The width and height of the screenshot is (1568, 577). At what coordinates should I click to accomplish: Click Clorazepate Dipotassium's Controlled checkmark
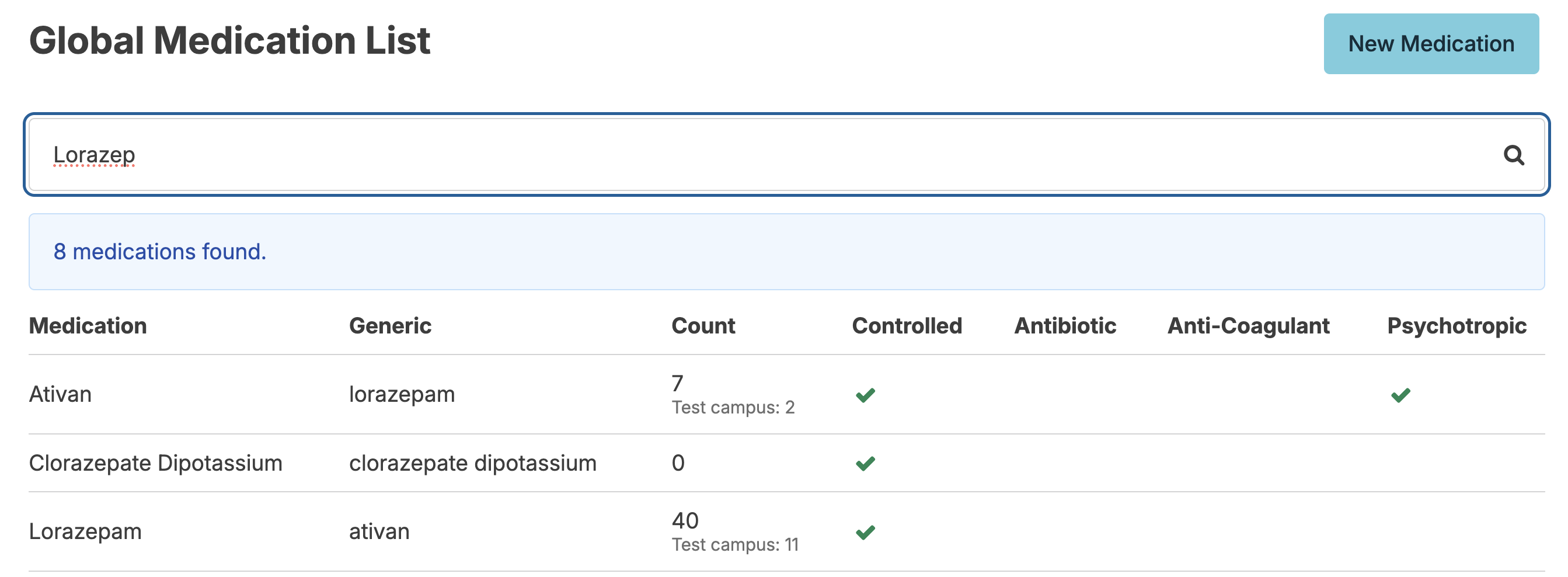865,463
